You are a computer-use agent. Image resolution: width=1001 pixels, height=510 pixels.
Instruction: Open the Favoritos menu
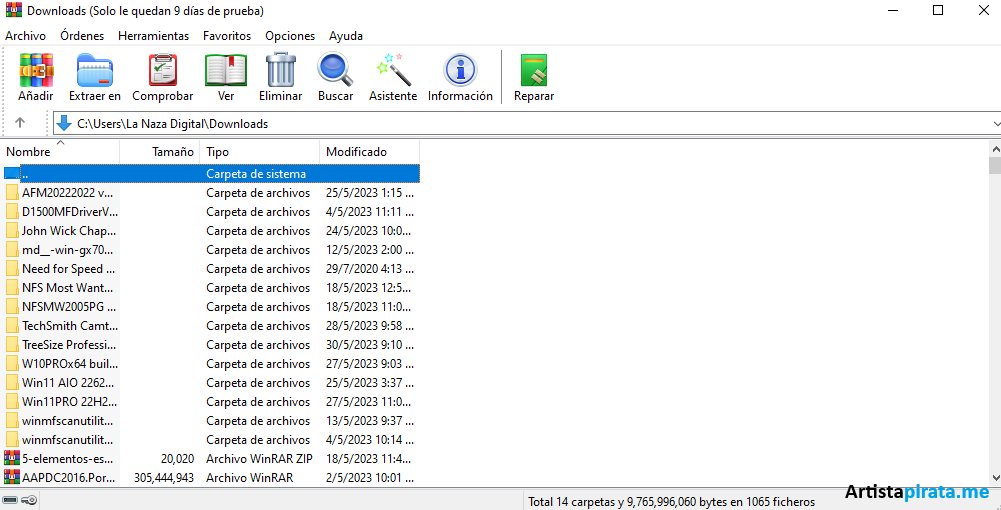point(227,36)
